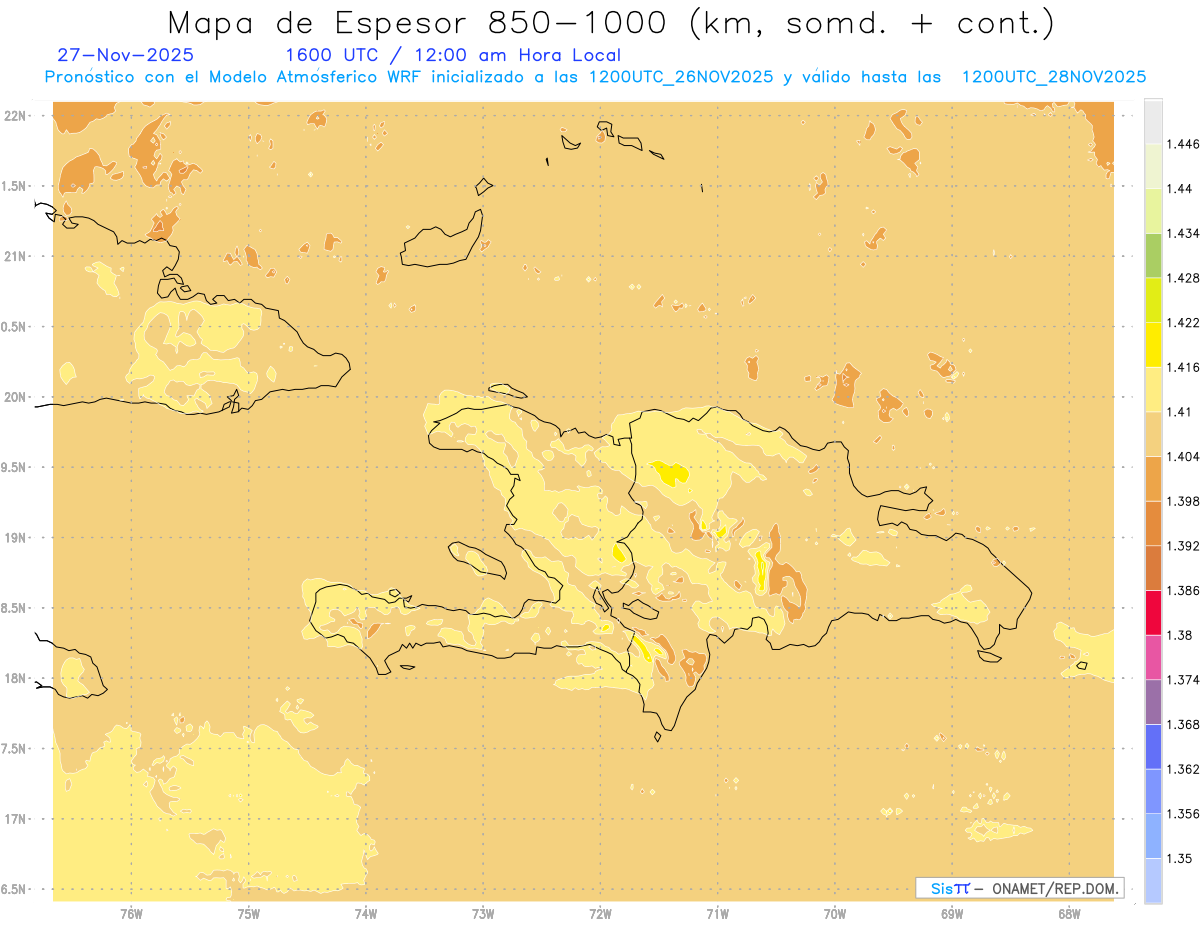Select the date label '27-Nov-2025'

pyautogui.click(x=126, y=55)
